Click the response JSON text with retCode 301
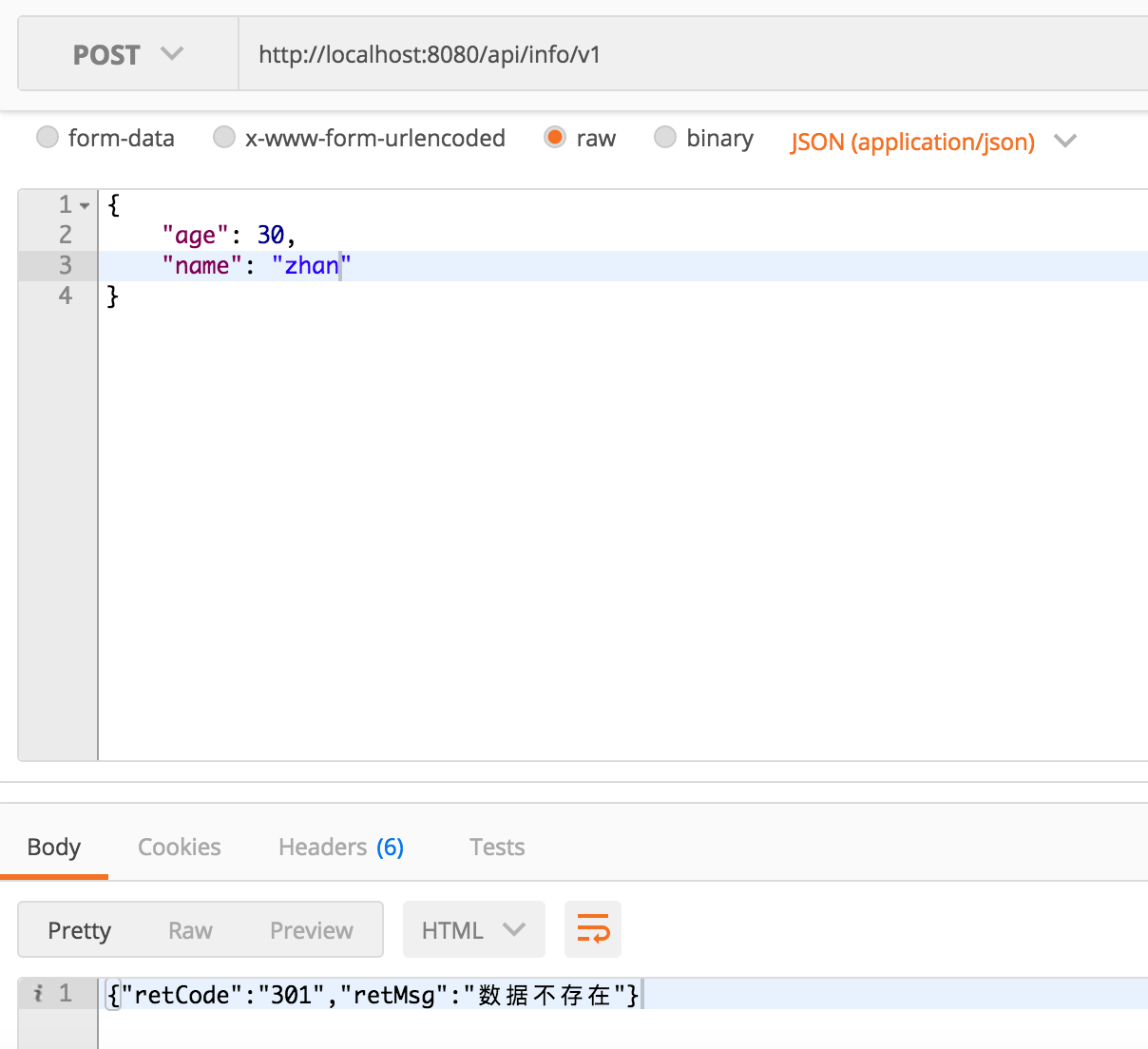This screenshot has width=1148, height=1049. coord(373,995)
